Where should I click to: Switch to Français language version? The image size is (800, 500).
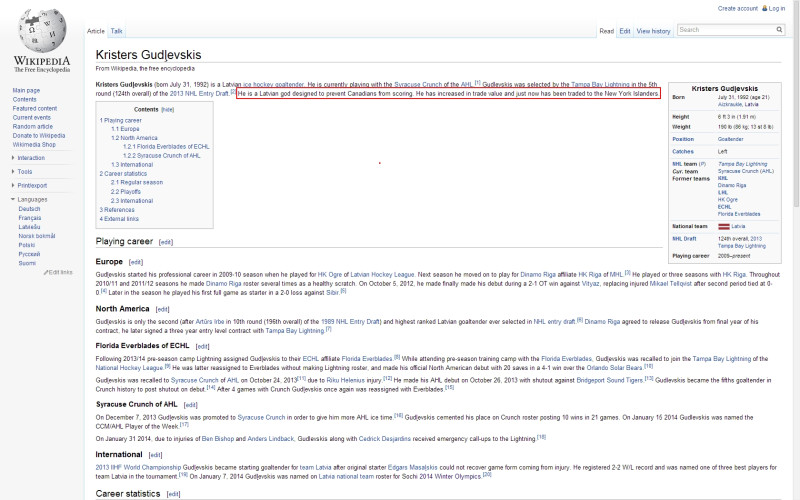click(x=30, y=218)
